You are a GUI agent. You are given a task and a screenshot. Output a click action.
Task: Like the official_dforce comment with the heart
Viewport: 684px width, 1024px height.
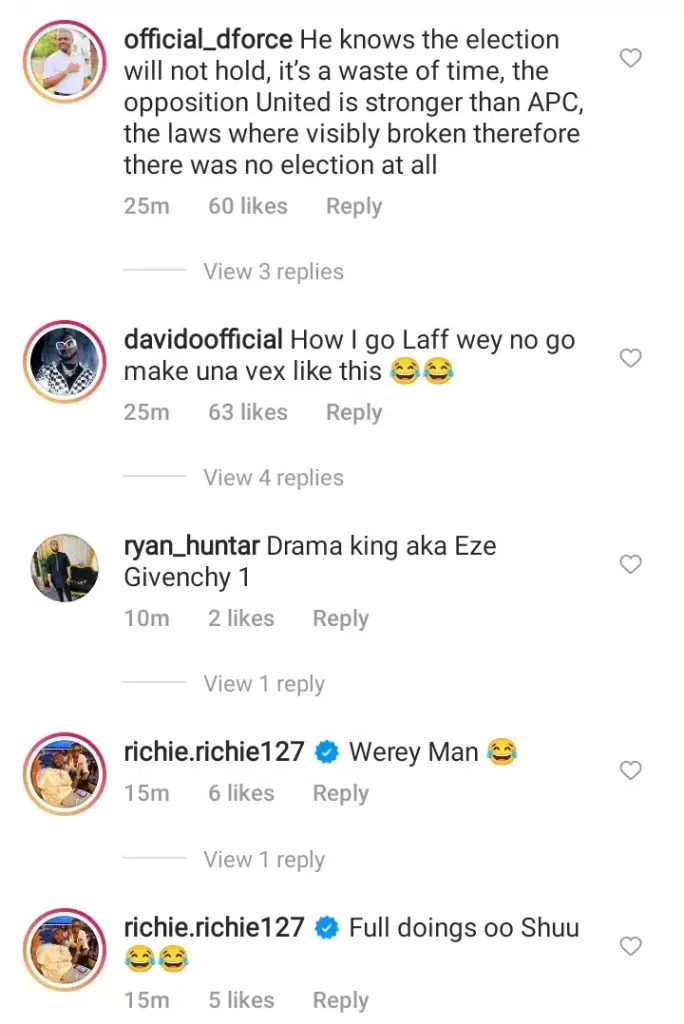pos(630,59)
